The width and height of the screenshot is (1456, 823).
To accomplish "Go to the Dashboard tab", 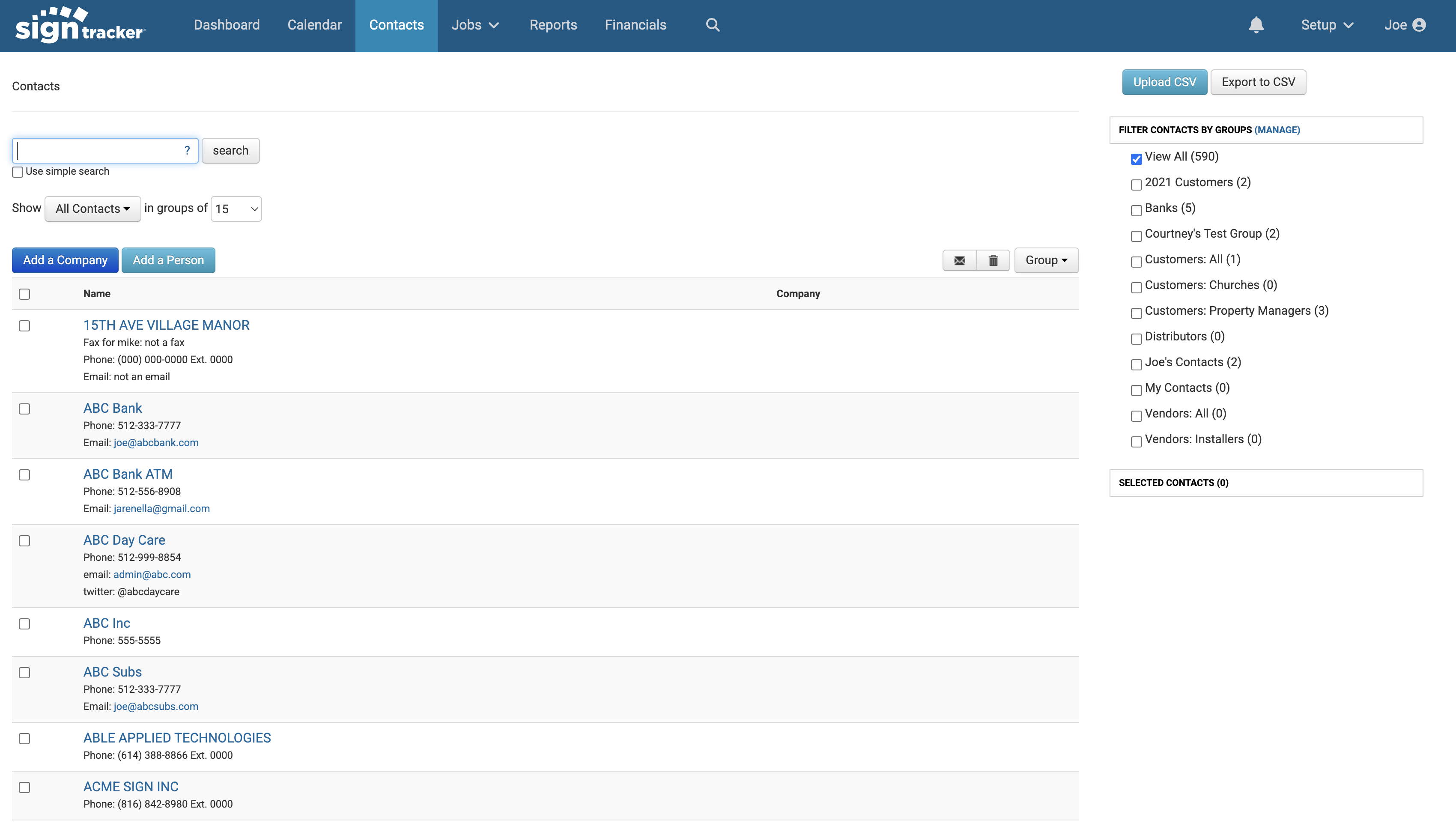I will coord(227,25).
